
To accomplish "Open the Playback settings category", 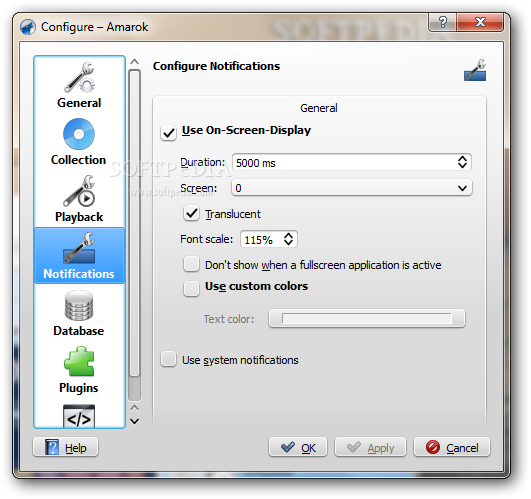I will pos(79,199).
